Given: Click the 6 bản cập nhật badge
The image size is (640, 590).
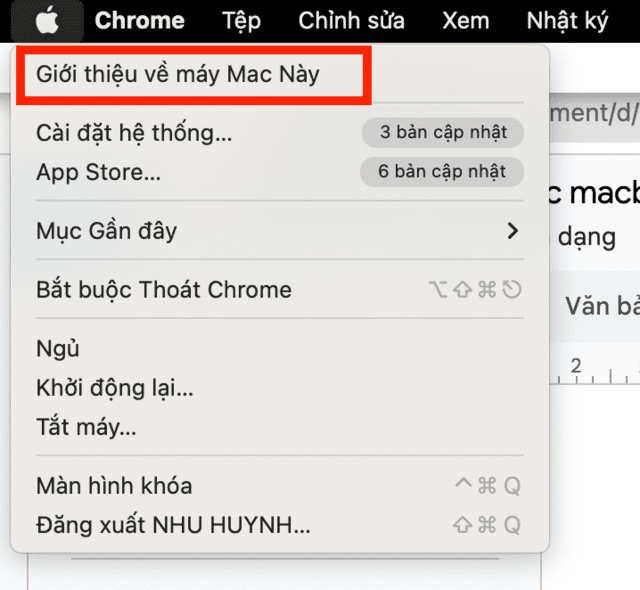Looking at the screenshot, I should [442, 171].
